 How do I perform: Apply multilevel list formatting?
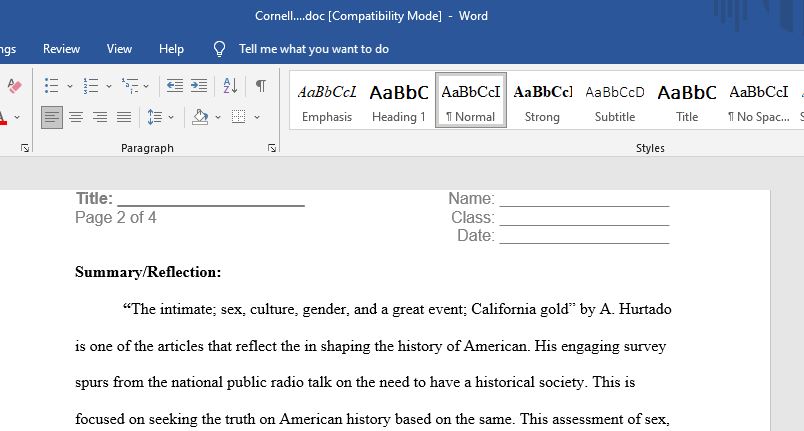pos(130,86)
